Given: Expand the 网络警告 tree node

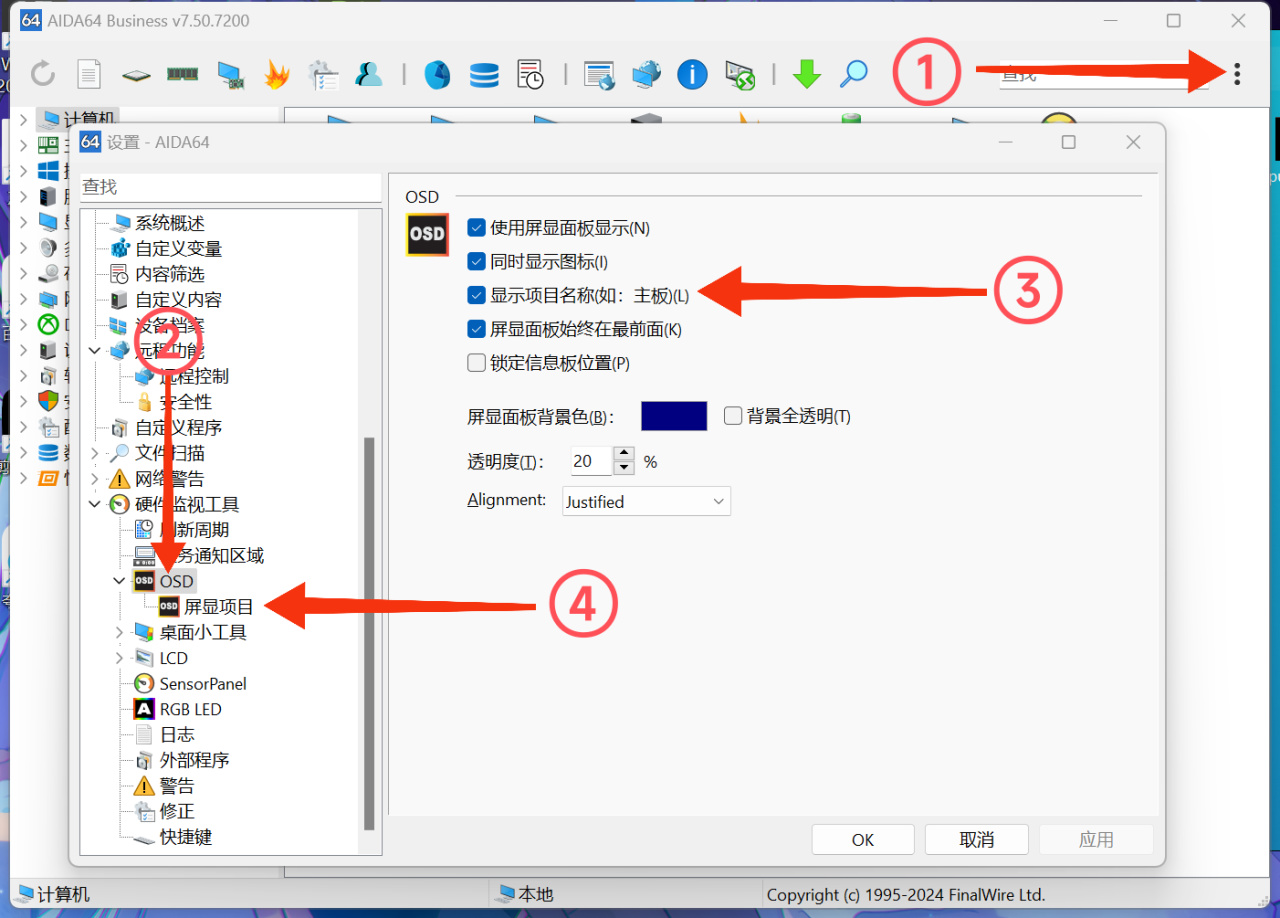Looking at the screenshot, I should 95,479.
